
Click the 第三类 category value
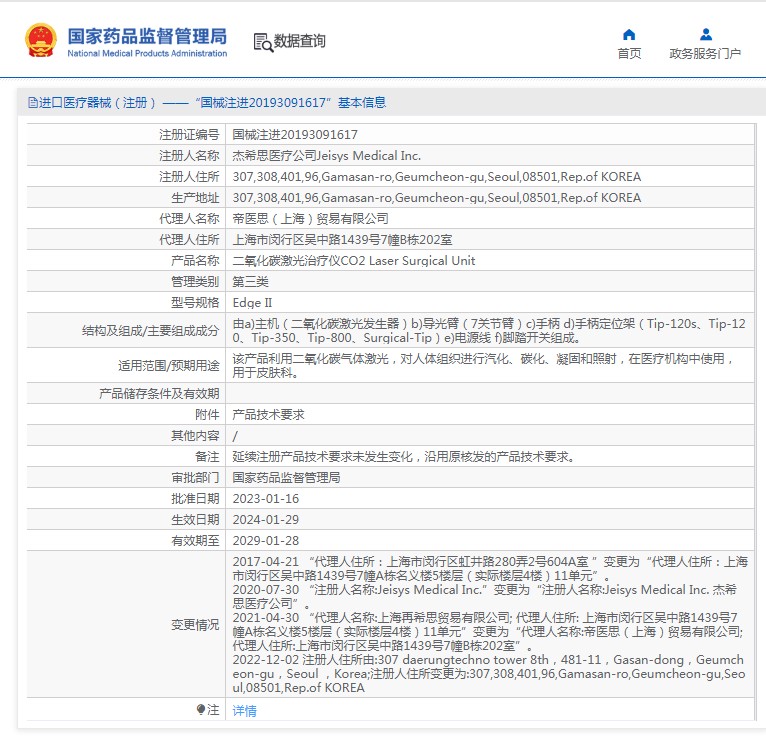[251, 281]
